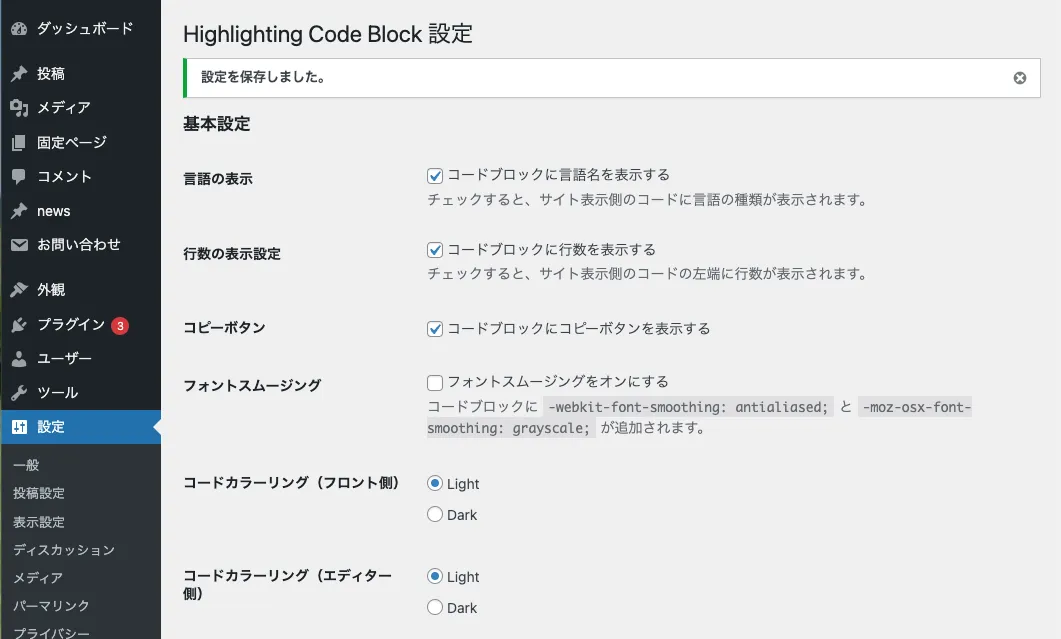The width and height of the screenshot is (1061, 639).
Task: Click the pushpin icon next to 投稿
Action: pyautogui.click(x=19, y=73)
